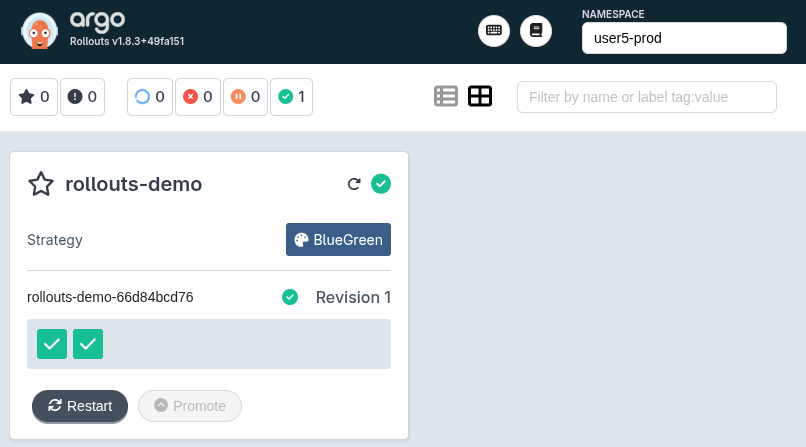The width and height of the screenshot is (806, 447).
Task: Toggle the favorites filter with star
Action: tap(34, 97)
